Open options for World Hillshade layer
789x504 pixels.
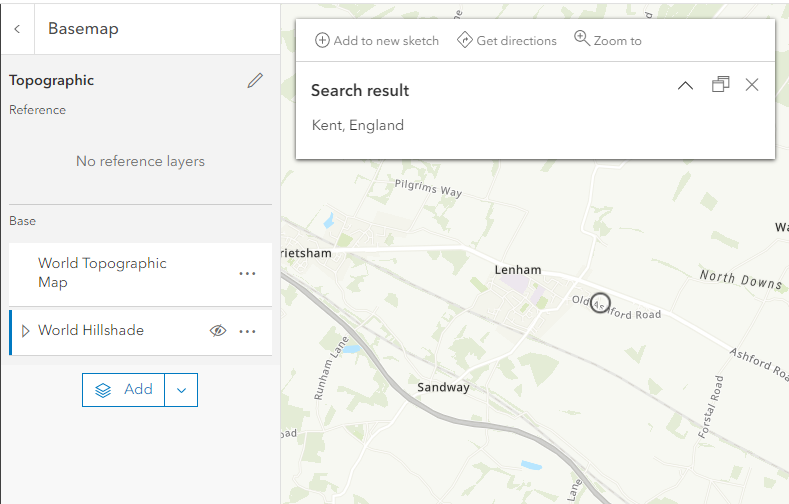[247, 331]
